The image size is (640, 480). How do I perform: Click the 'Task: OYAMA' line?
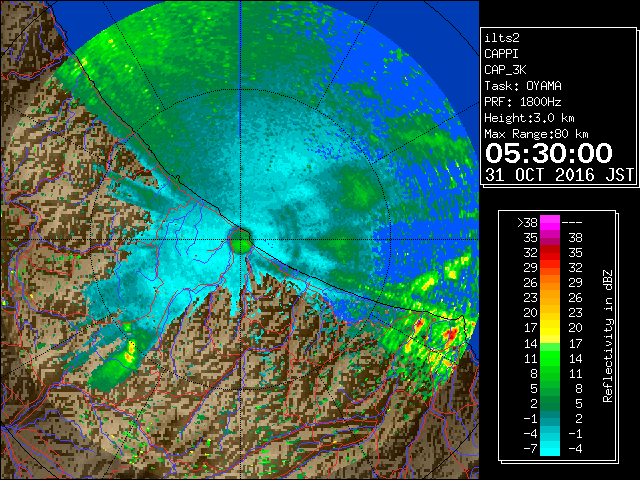523,86
